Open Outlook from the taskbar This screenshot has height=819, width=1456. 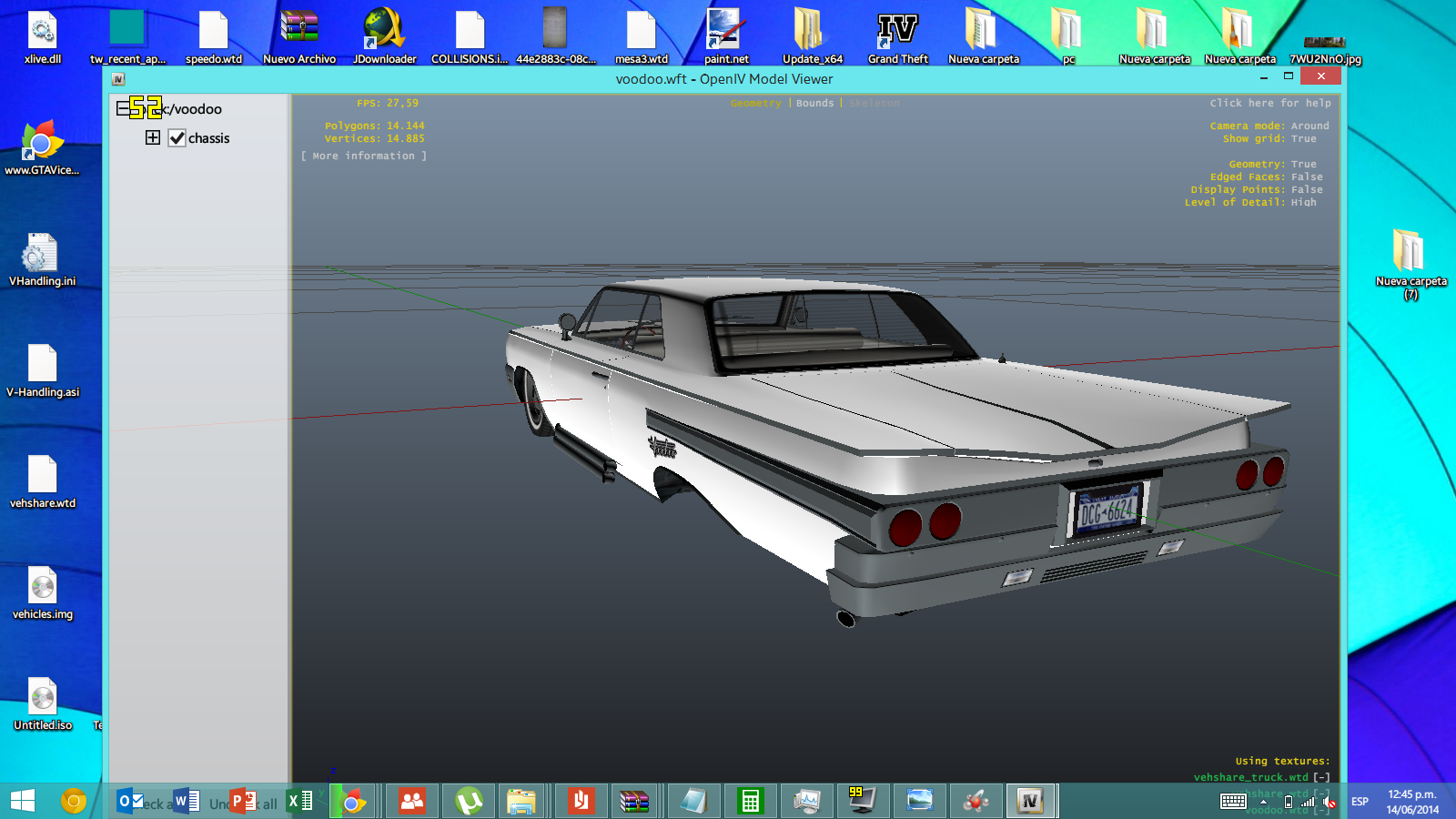(130, 801)
